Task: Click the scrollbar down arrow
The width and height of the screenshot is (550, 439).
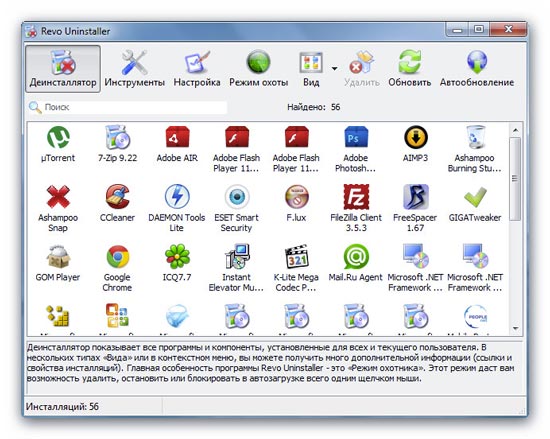Action: 515,329
